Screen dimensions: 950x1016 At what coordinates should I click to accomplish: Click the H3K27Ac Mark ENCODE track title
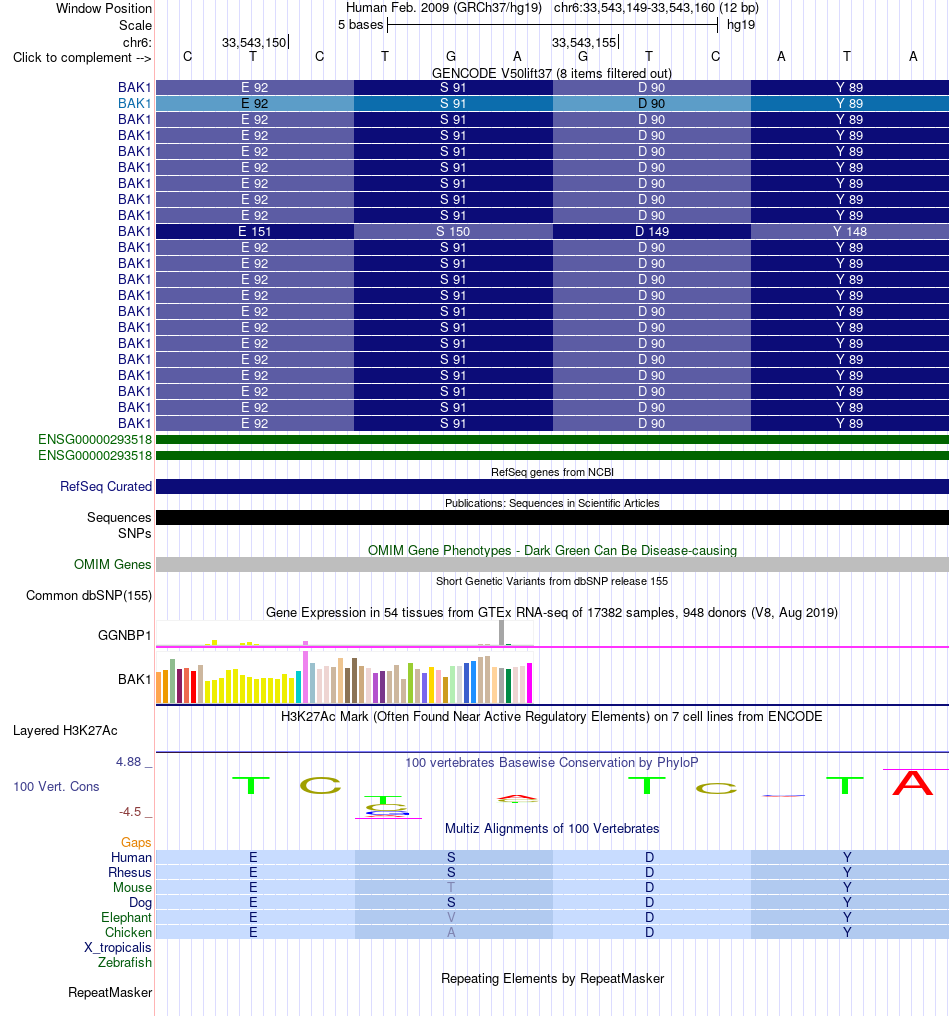551,717
